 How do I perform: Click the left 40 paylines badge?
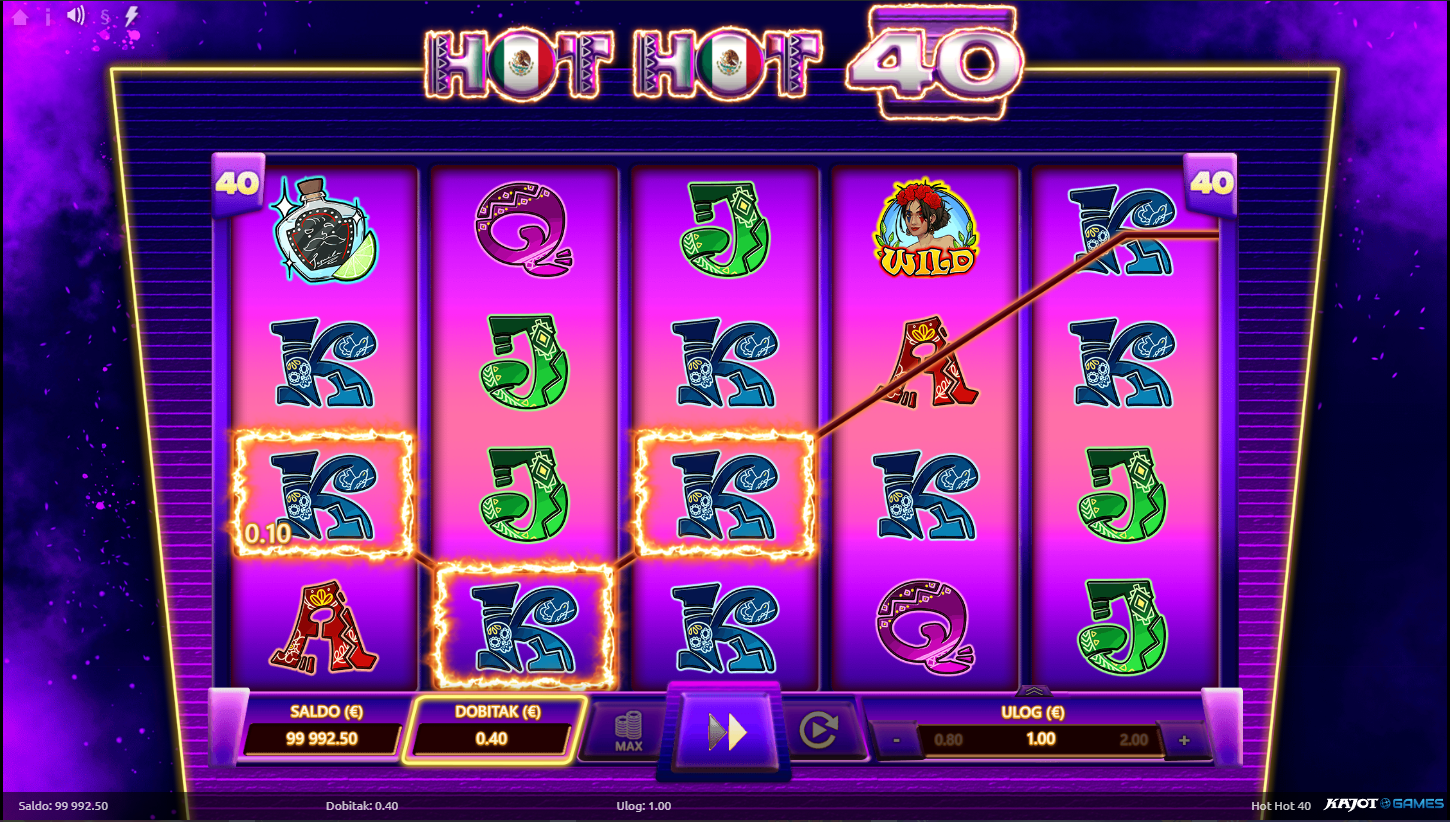(237, 184)
